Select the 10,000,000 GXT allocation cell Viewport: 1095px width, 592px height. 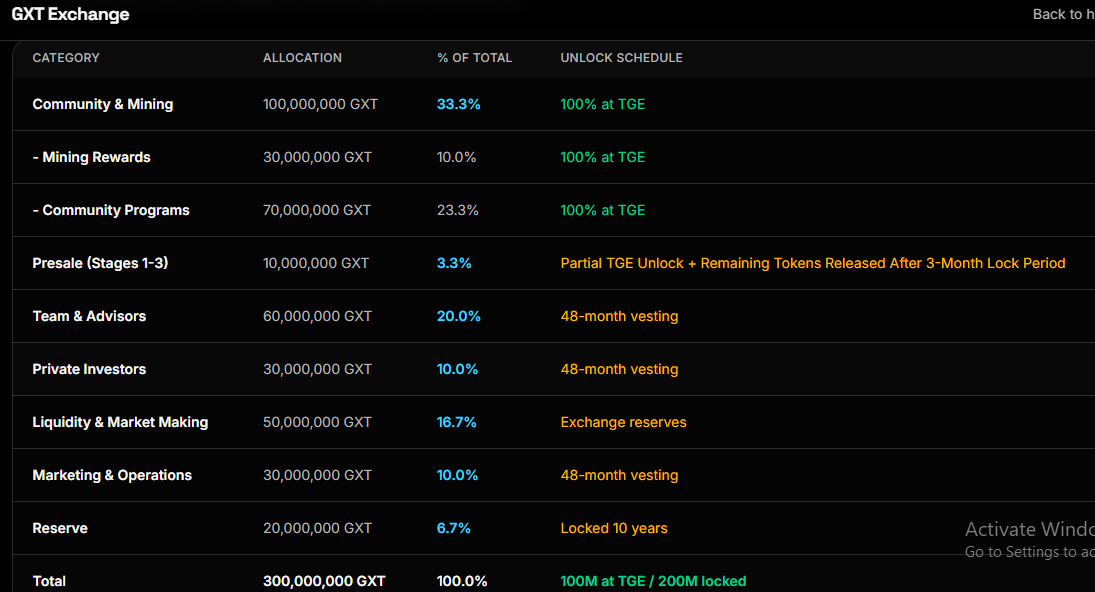(316, 263)
